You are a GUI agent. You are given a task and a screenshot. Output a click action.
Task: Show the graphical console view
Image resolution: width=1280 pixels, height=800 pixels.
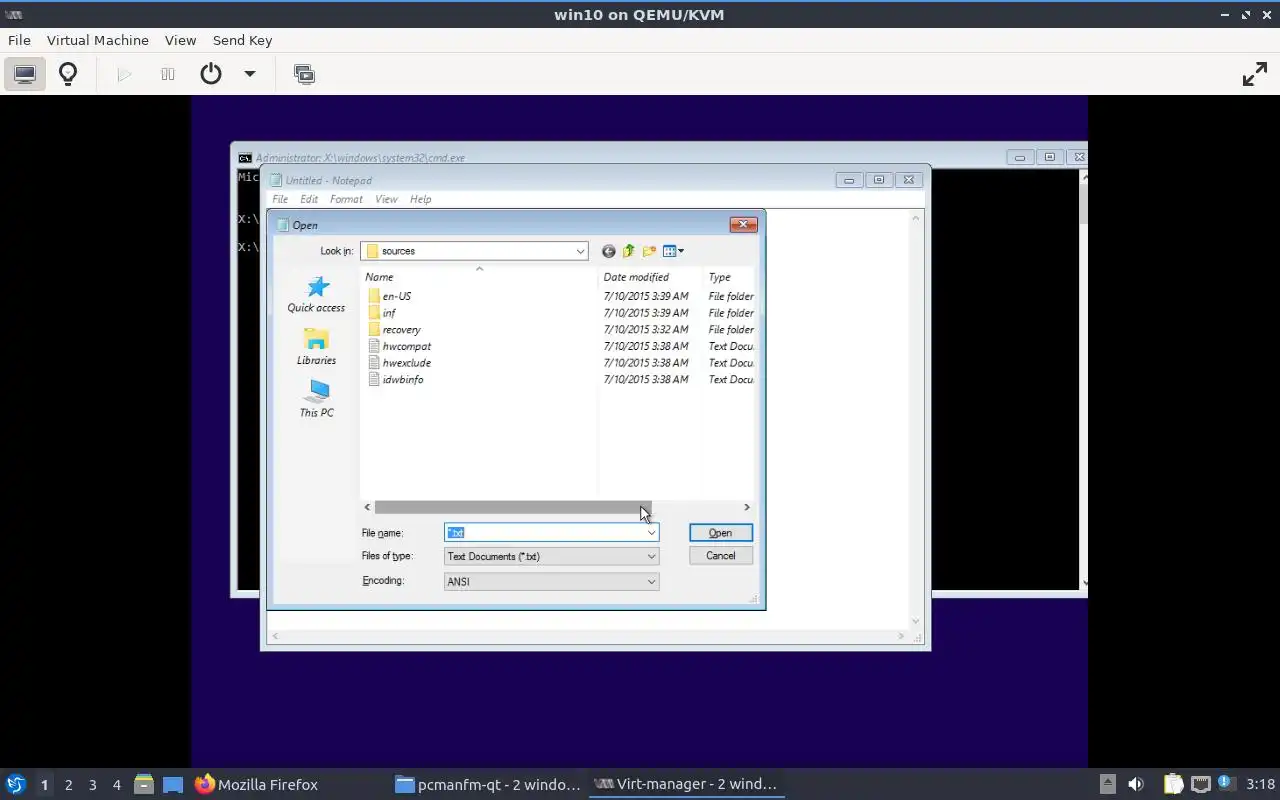25,74
